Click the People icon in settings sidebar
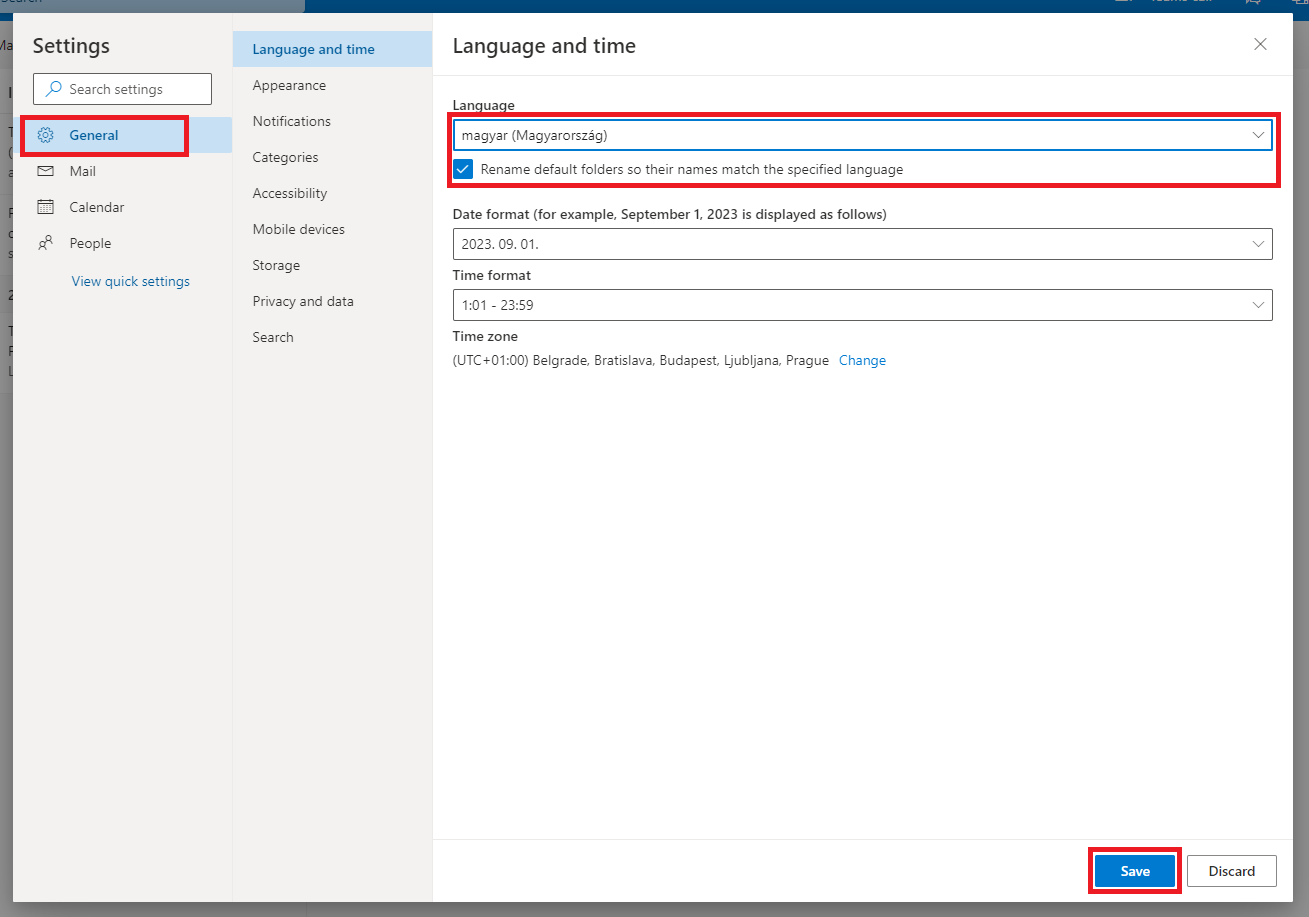The image size is (1309, 917). (x=45, y=243)
